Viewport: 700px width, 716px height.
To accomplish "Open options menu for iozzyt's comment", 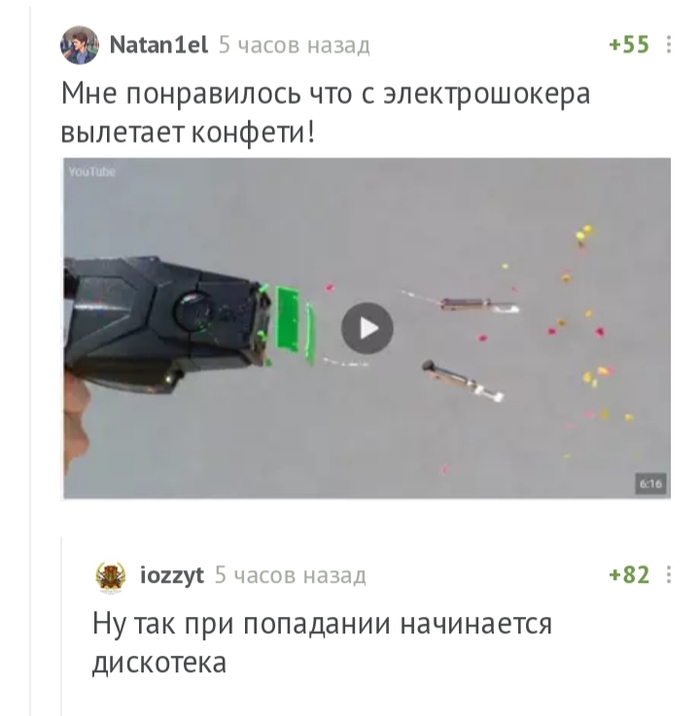I will click(668, 574).
